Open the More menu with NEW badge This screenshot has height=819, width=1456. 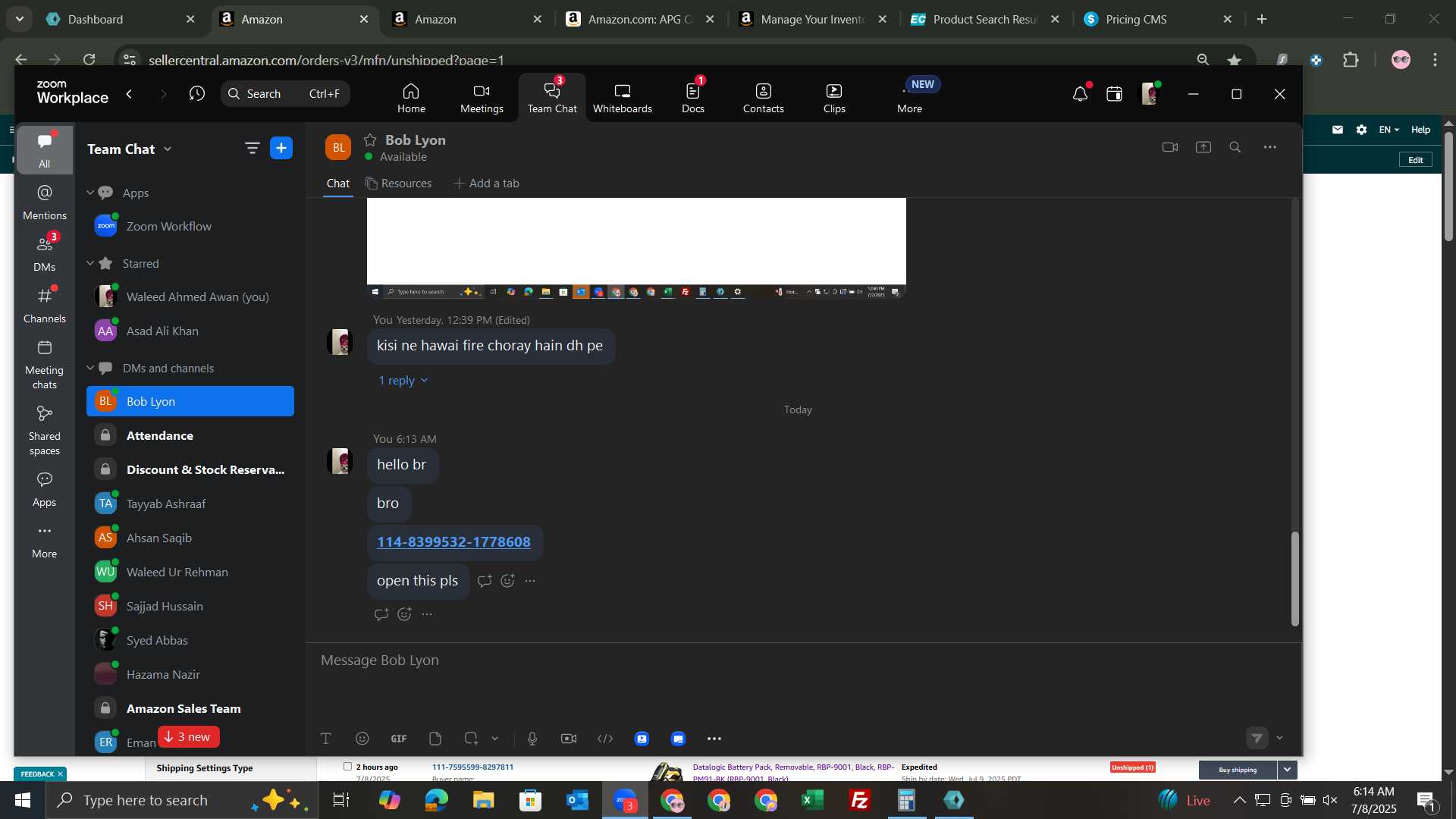[909, 98]
